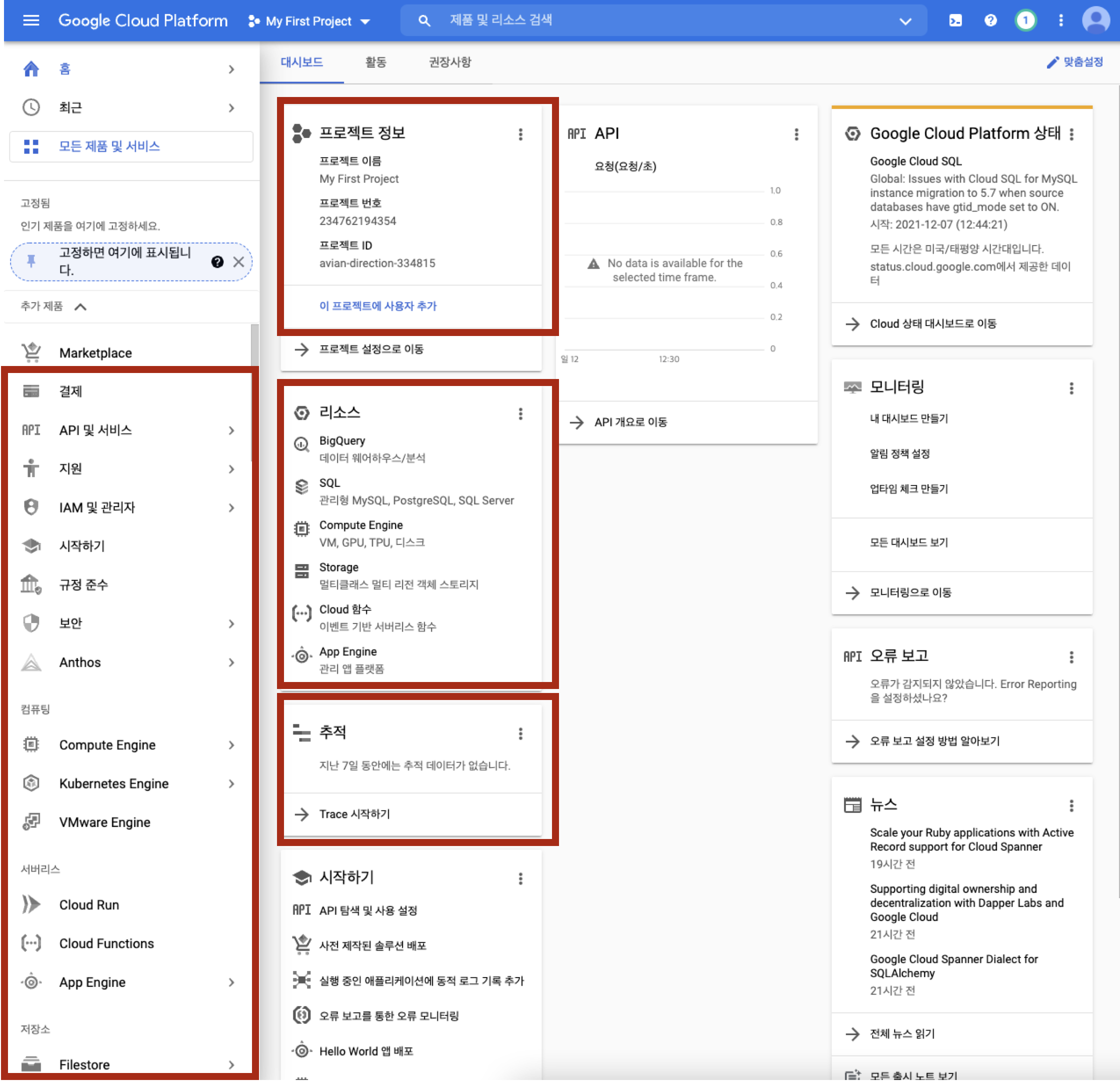Expand the Recent submenu chevron
The width and height of the screenshot is (1120, 1081).
coord(231,107)
